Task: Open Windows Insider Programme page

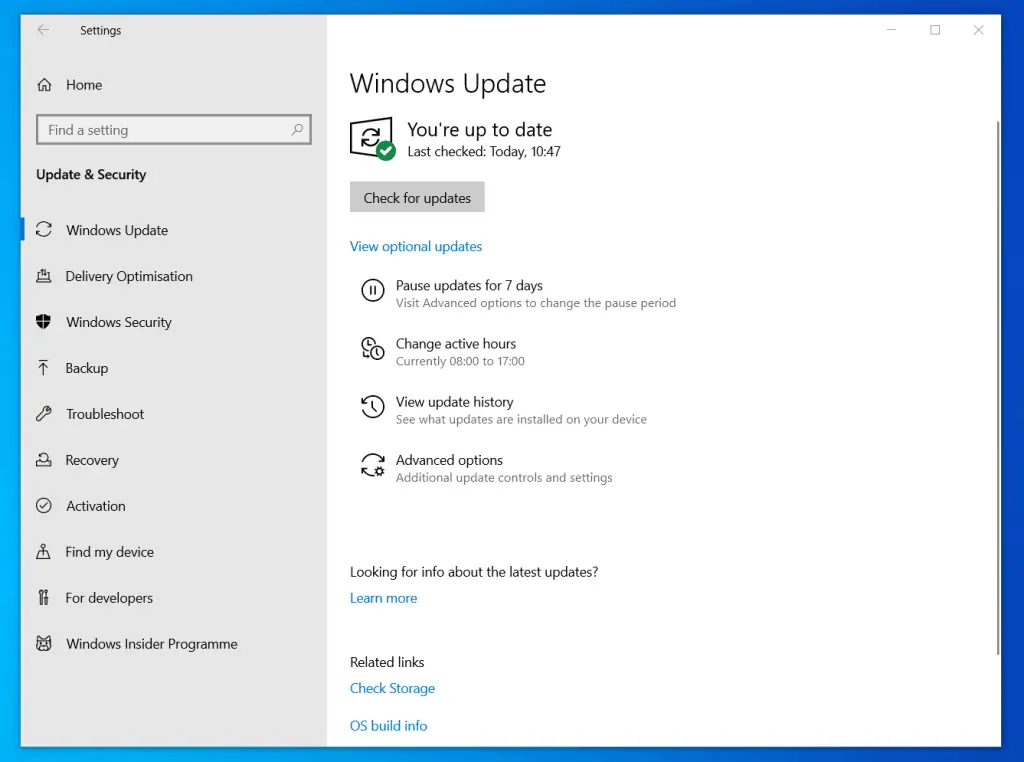Action: click(x=152, y=644)
